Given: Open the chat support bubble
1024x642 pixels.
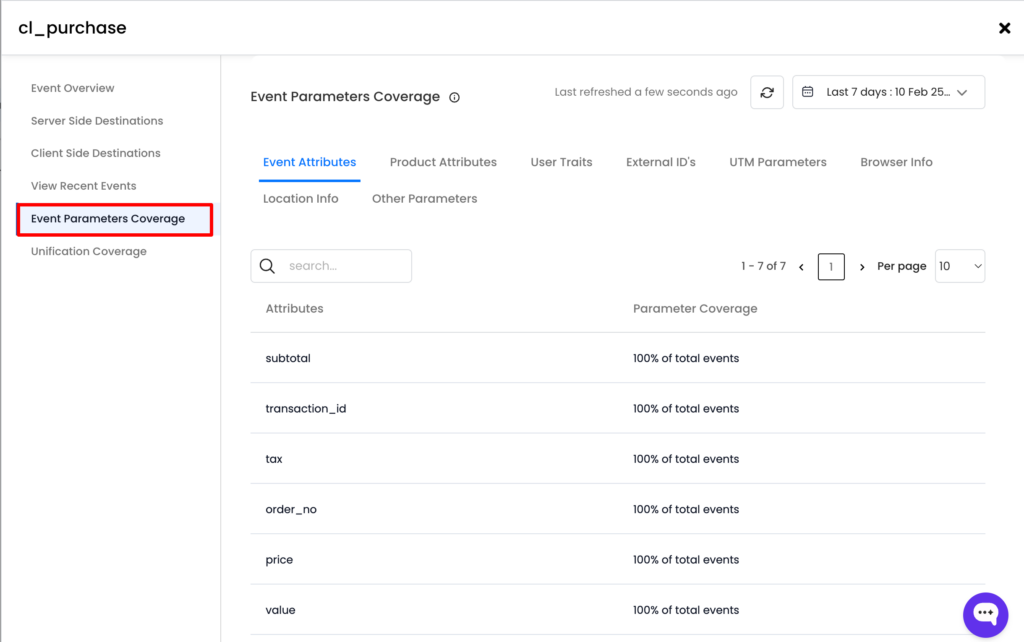Looking at the screenshot, I should 985,615.
